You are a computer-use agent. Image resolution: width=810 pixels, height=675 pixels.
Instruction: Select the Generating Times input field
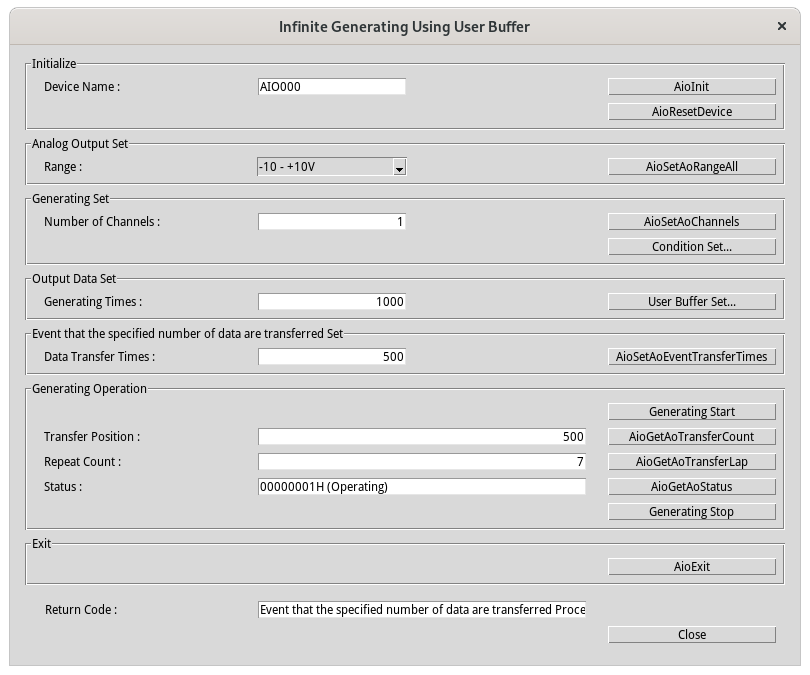tap(332, 302)
